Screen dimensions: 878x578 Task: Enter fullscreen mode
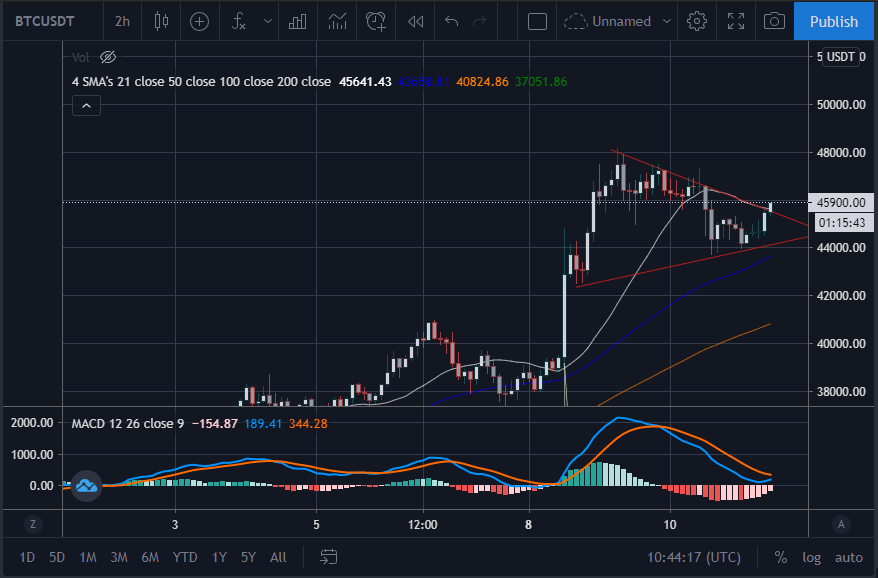click(x=736, y=21)
